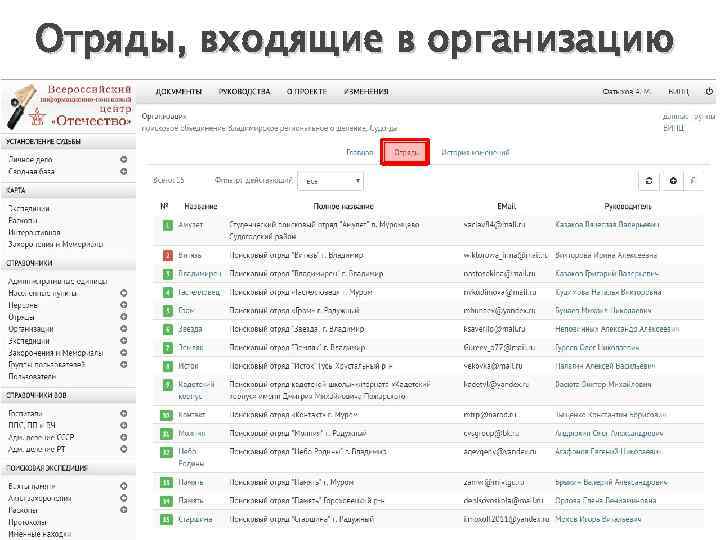720x540 pixels.
Task: Click the plus icon beside sidebar Экспедиции
Action: (124, 341)
